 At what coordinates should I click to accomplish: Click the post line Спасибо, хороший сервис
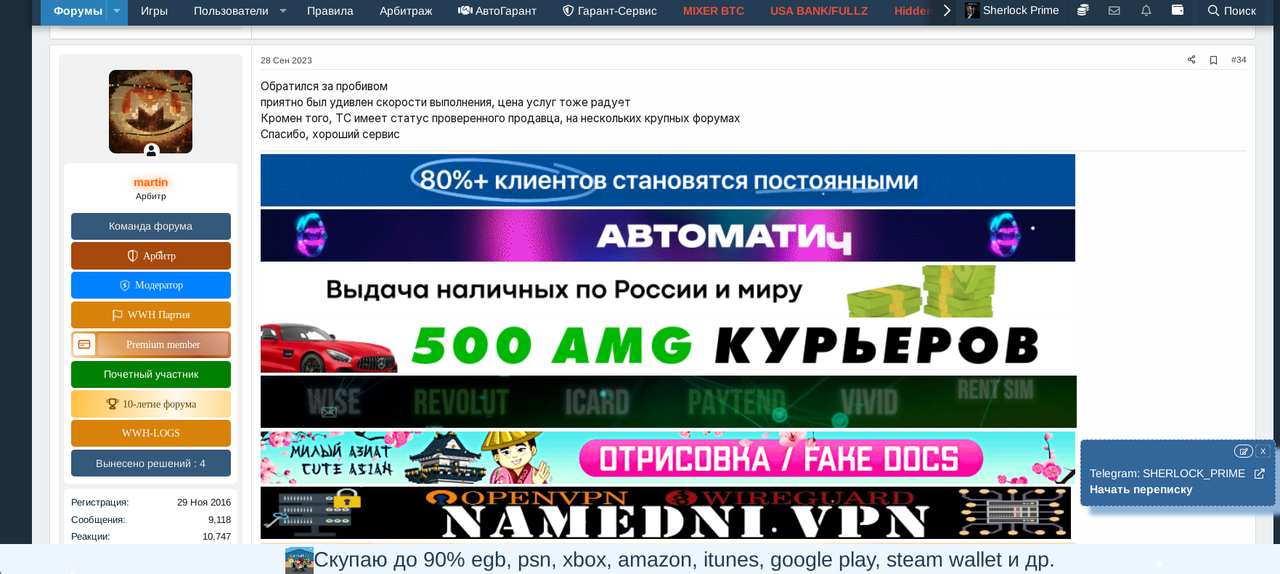330,134
